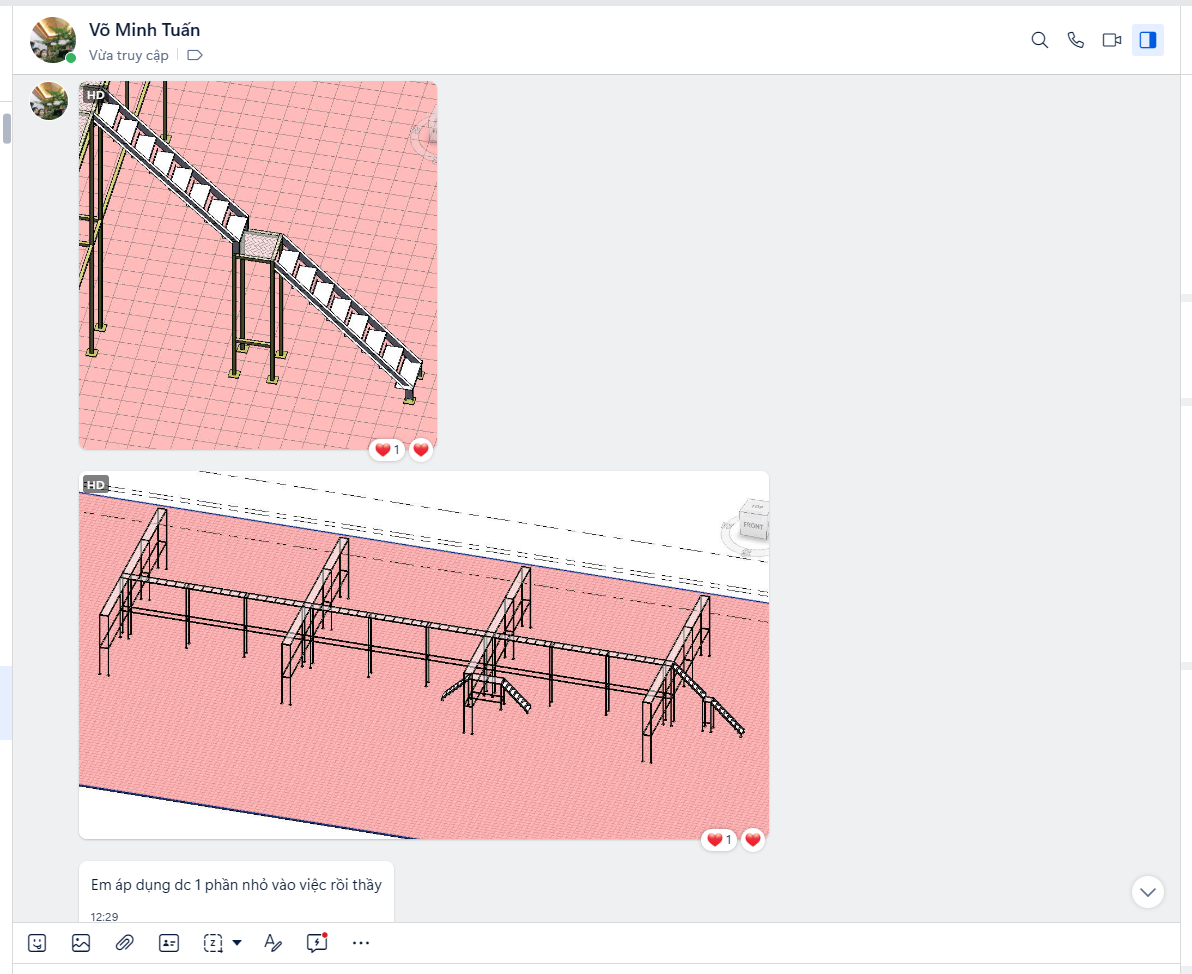Start a voice call with Võ Minh Tuấn

pos(1076,40)
